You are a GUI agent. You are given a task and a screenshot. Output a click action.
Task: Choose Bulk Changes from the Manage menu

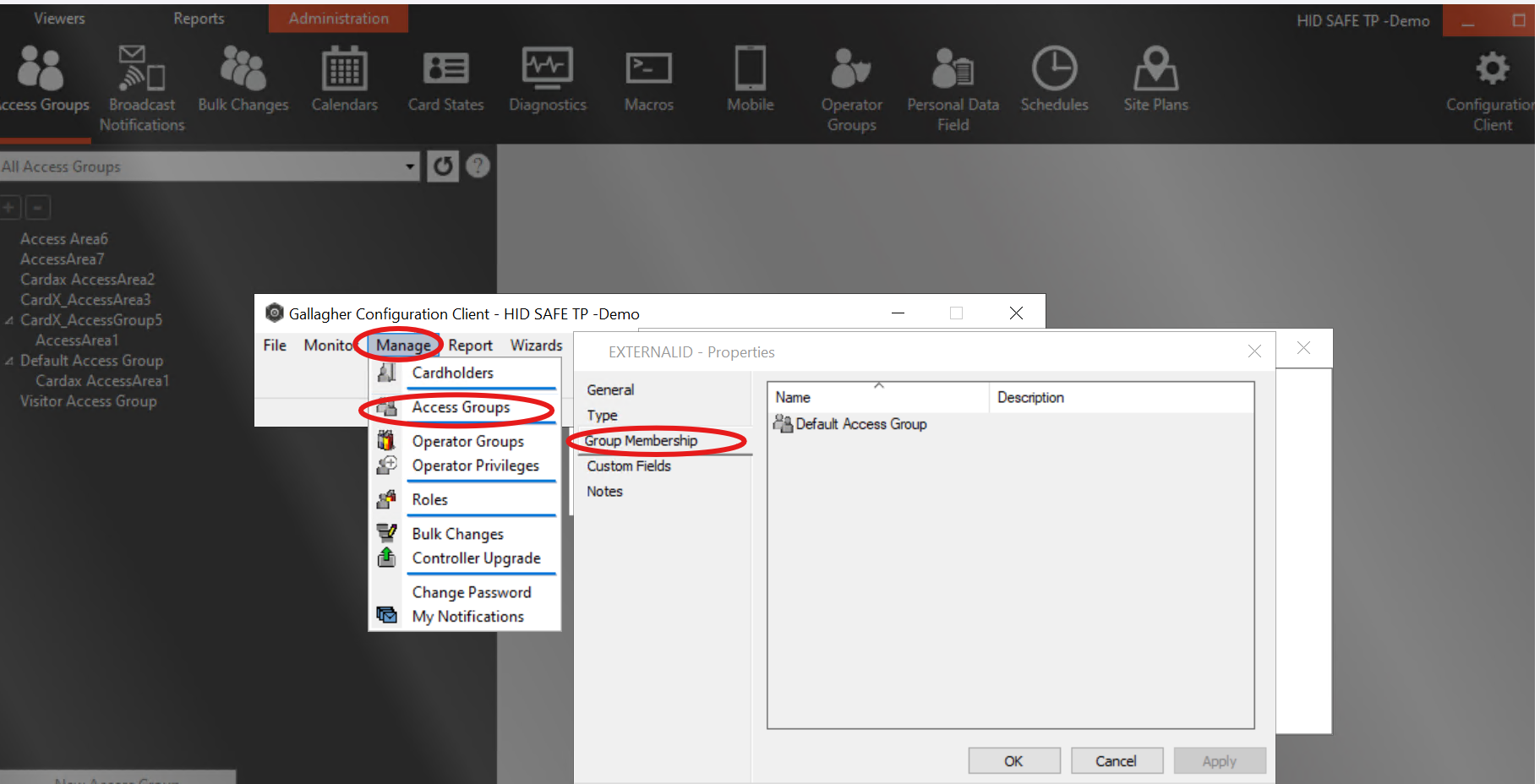(465, 534)
